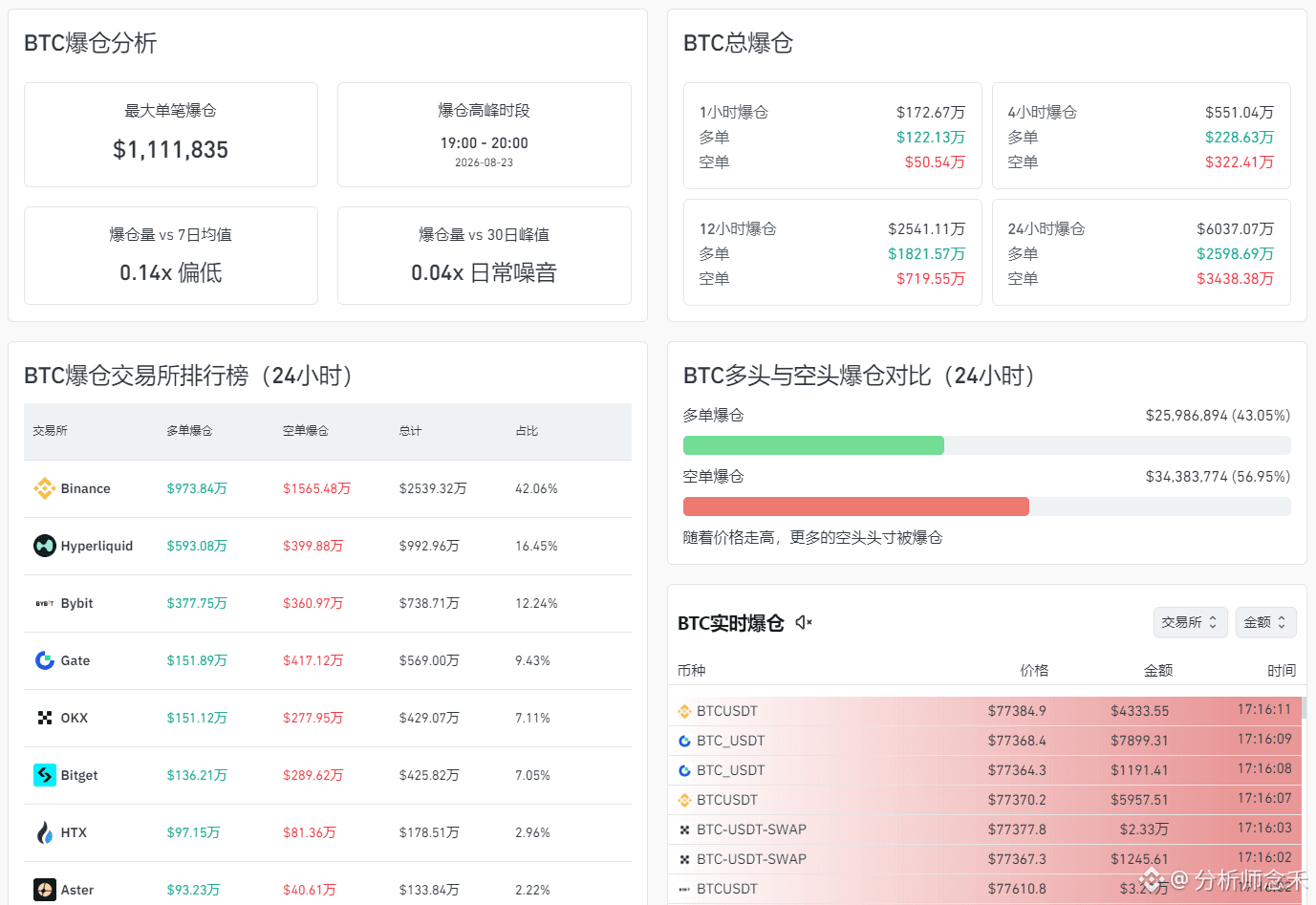Click the HTX exchange logo icon
The image size is (1316, 905).
coord(45,832)
